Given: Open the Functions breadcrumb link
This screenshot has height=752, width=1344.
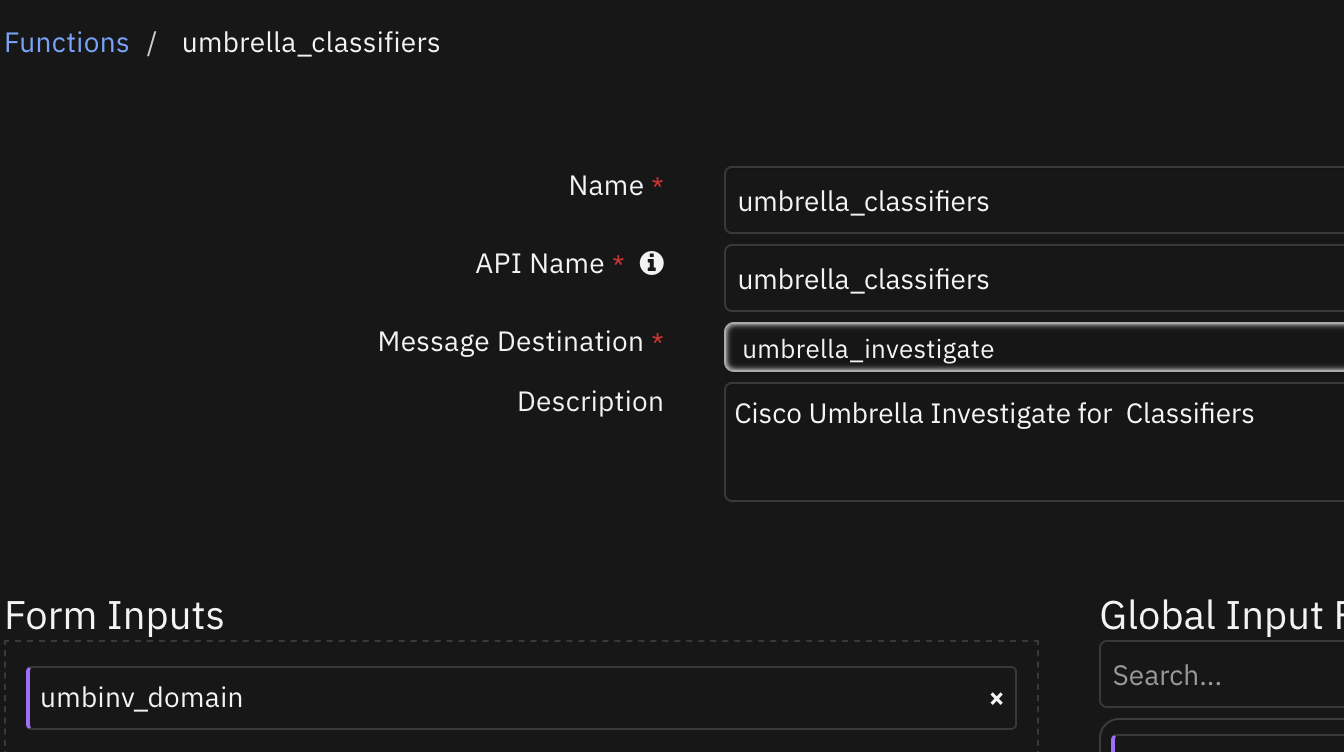Looking at the screenshot, I should point(67,43).
